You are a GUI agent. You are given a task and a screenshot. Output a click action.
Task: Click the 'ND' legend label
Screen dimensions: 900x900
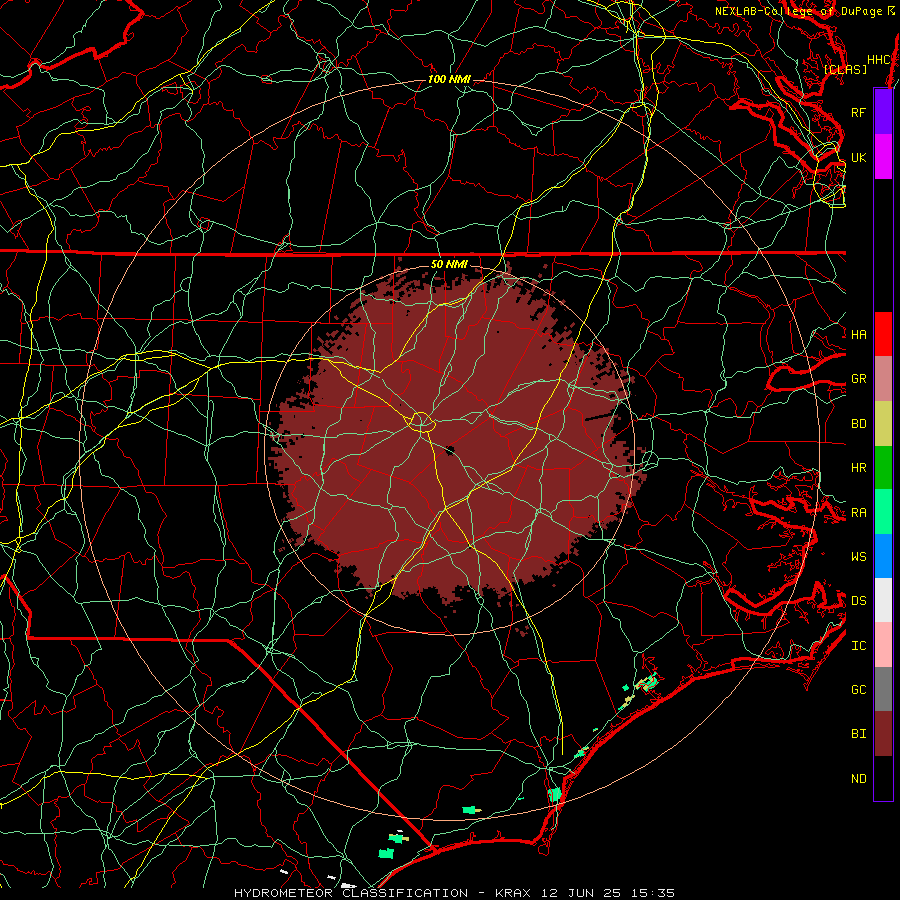[858, 779]
